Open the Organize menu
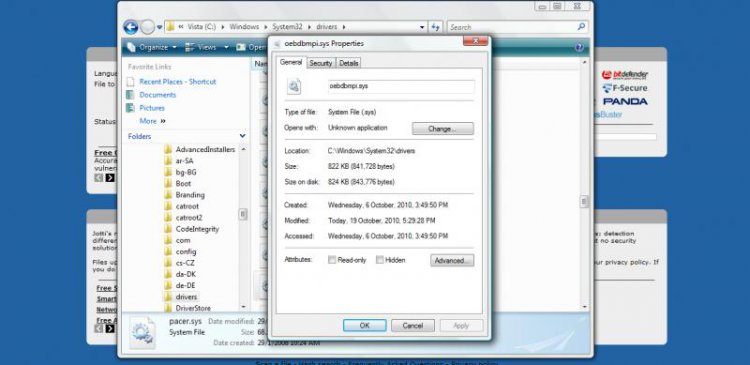The width and height of the screenshot is (750, 365). click(152, 47)
